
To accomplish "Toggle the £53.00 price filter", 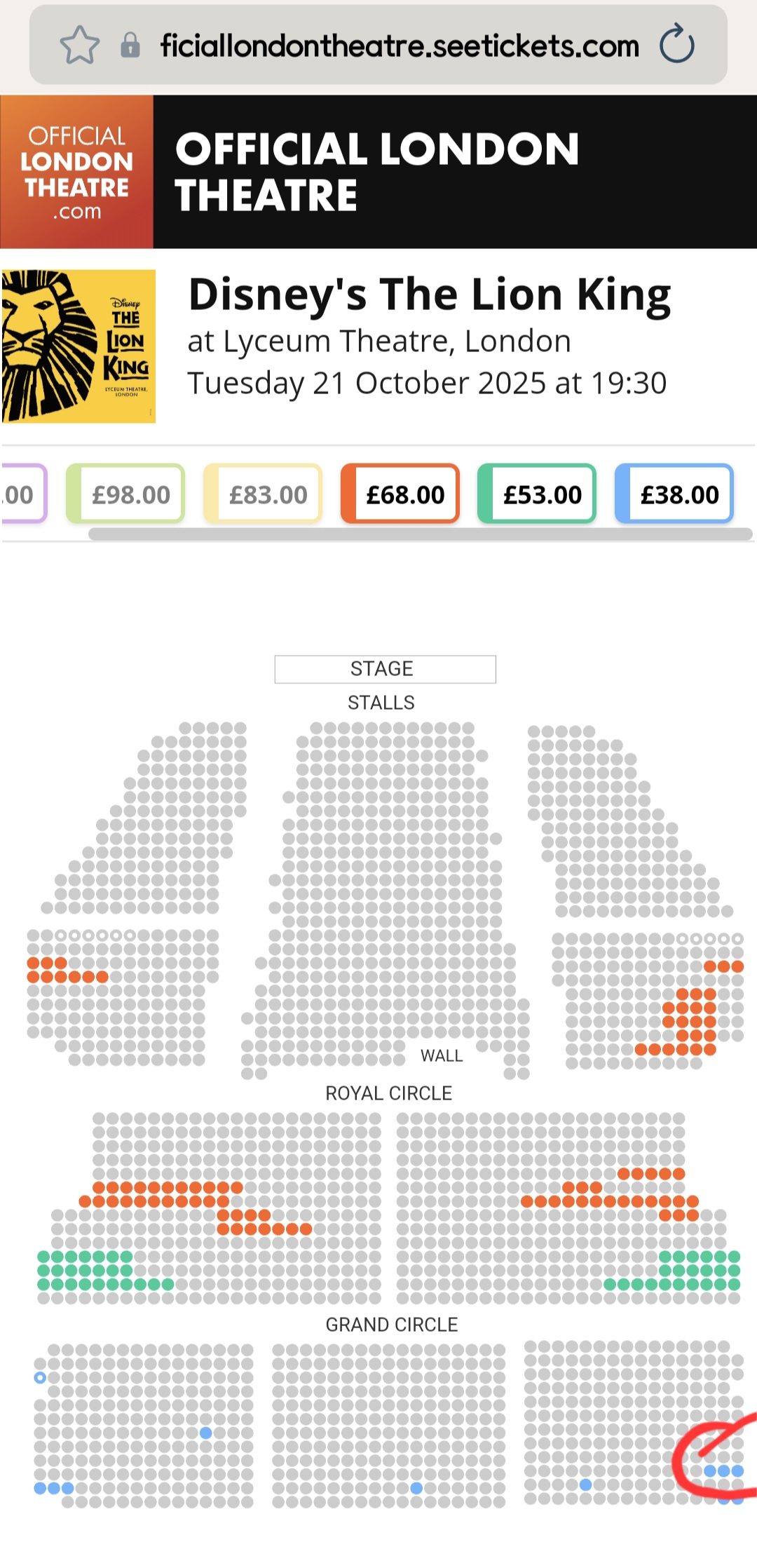I will pos(543,494).
